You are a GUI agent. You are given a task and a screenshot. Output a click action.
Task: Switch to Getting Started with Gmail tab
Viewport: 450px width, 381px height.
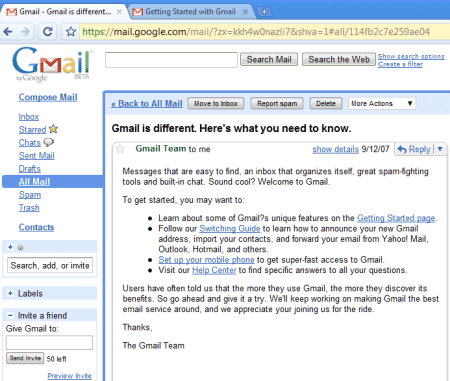(x=190, y=12)
